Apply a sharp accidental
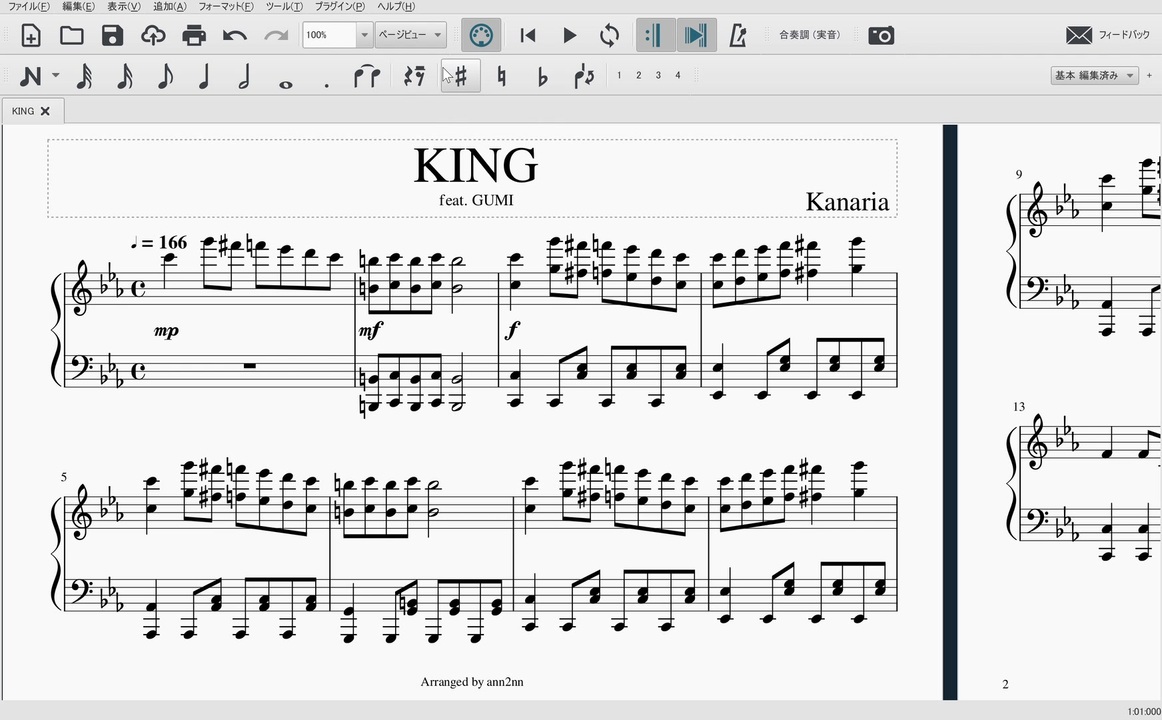Screen dimensions: 1162x720 pos(461,76)
